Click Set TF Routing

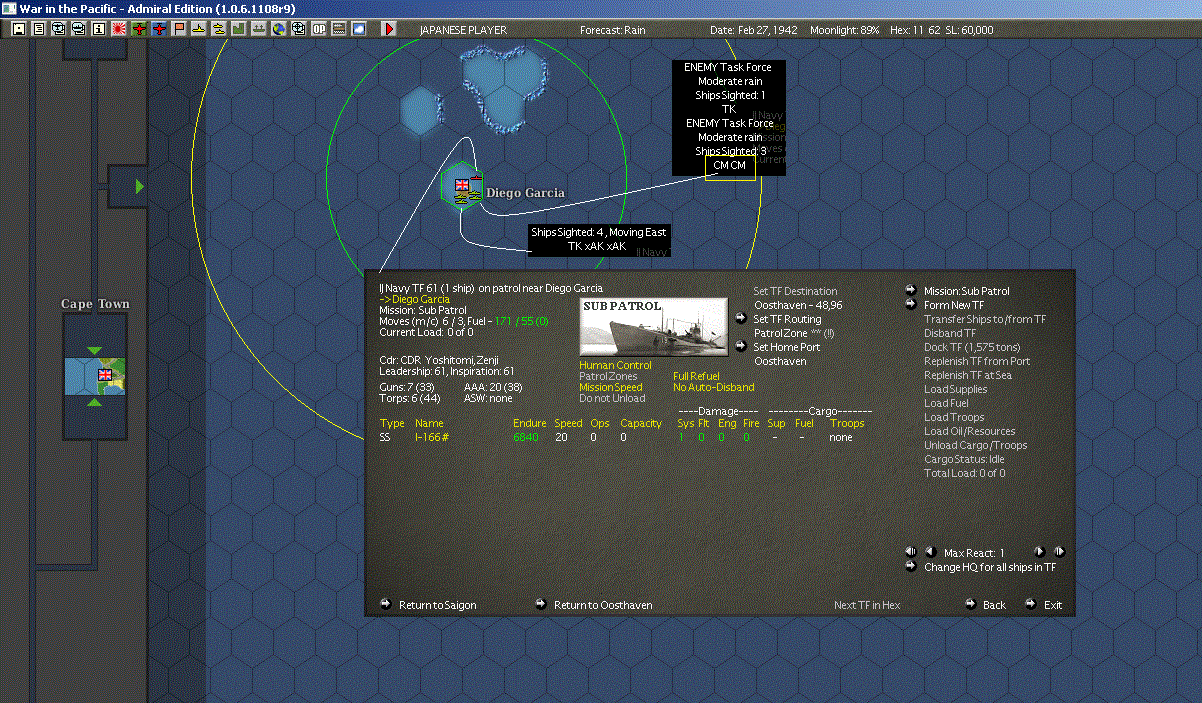click(787, 319)
